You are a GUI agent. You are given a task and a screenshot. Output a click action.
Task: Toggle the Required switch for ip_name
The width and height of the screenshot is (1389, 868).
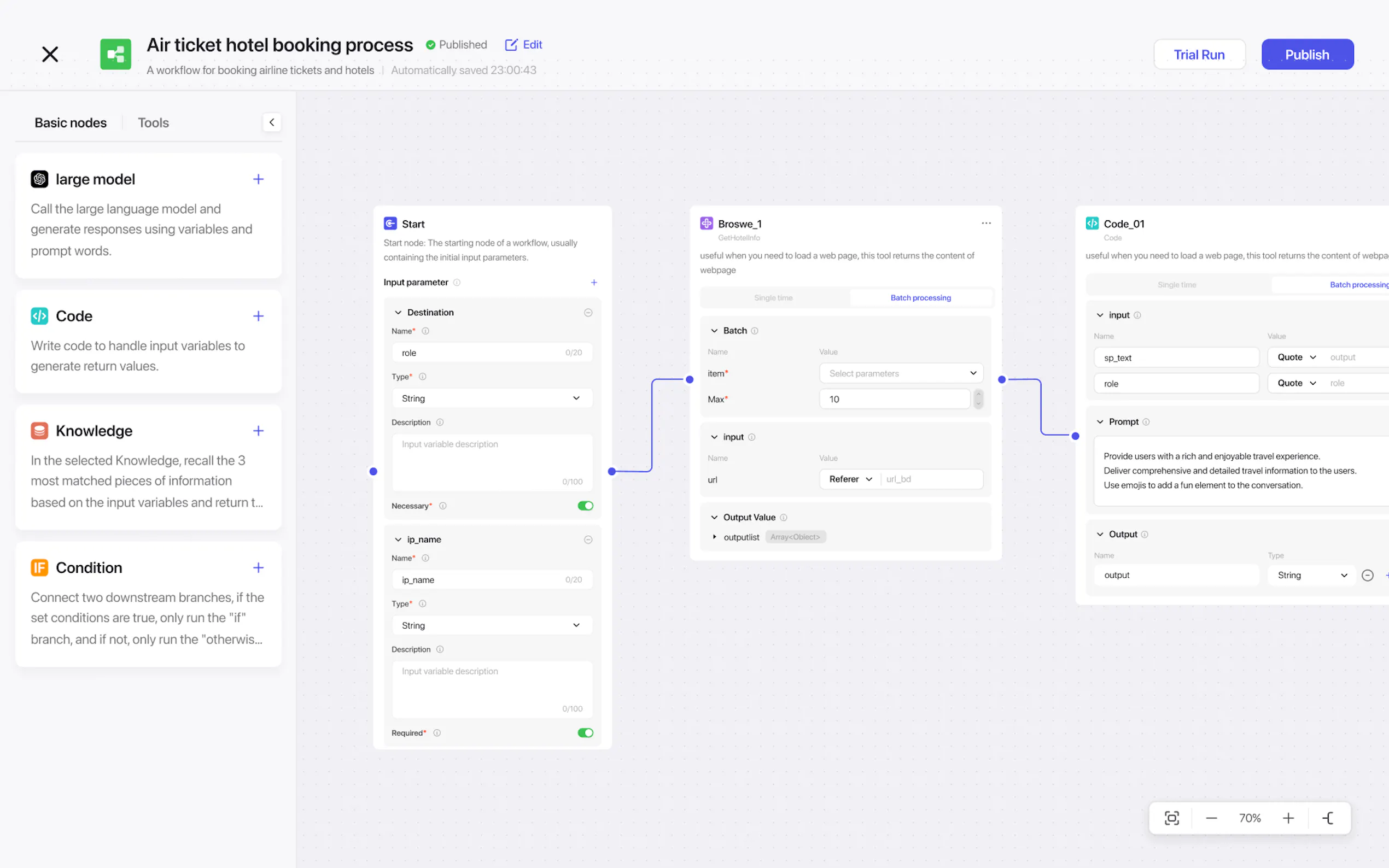(585, 733)
